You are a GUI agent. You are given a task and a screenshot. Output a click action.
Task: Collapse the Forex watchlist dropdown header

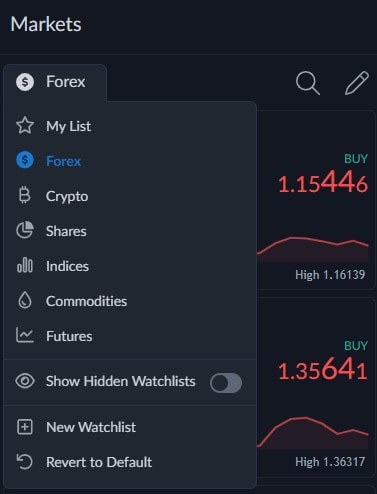[x=55, y=82]
